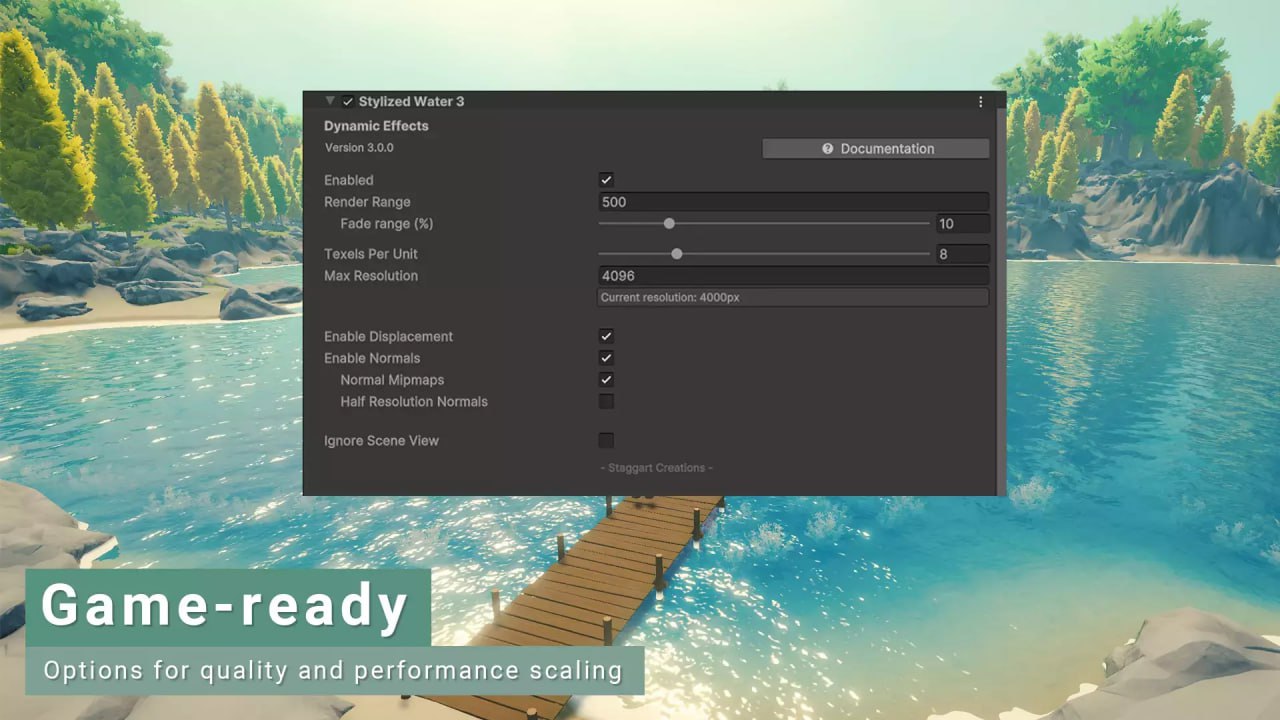This screenshot has height=720, width=1280.
Task: Enable Half Resolution Normals
Action: point(606,401)
